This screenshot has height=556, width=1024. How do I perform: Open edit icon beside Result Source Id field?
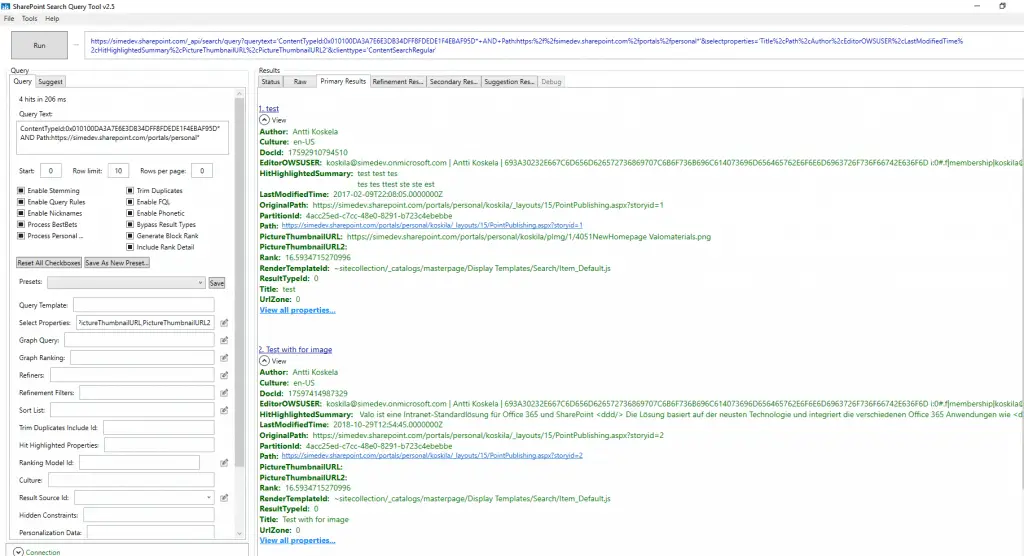(x=224, y=498)
